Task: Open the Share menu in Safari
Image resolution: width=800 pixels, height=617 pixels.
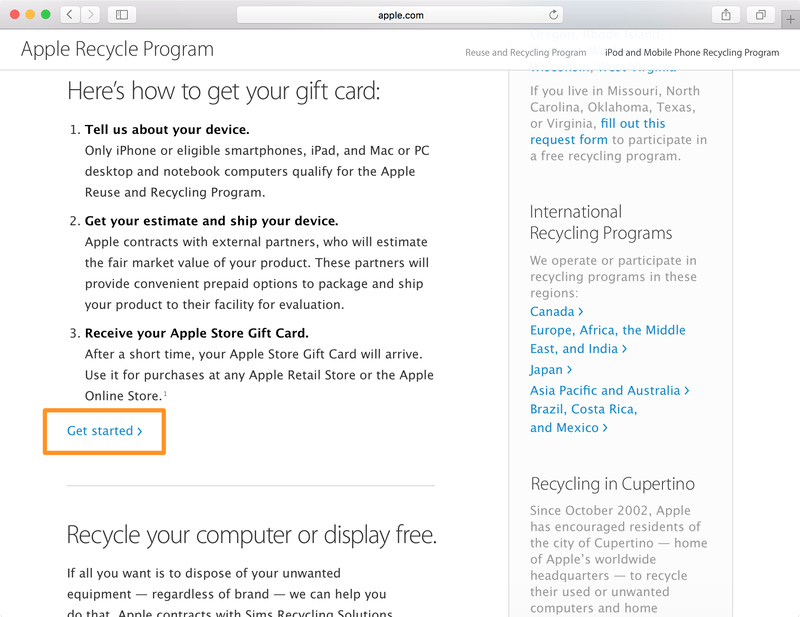Action: click(x=726, y=15)
